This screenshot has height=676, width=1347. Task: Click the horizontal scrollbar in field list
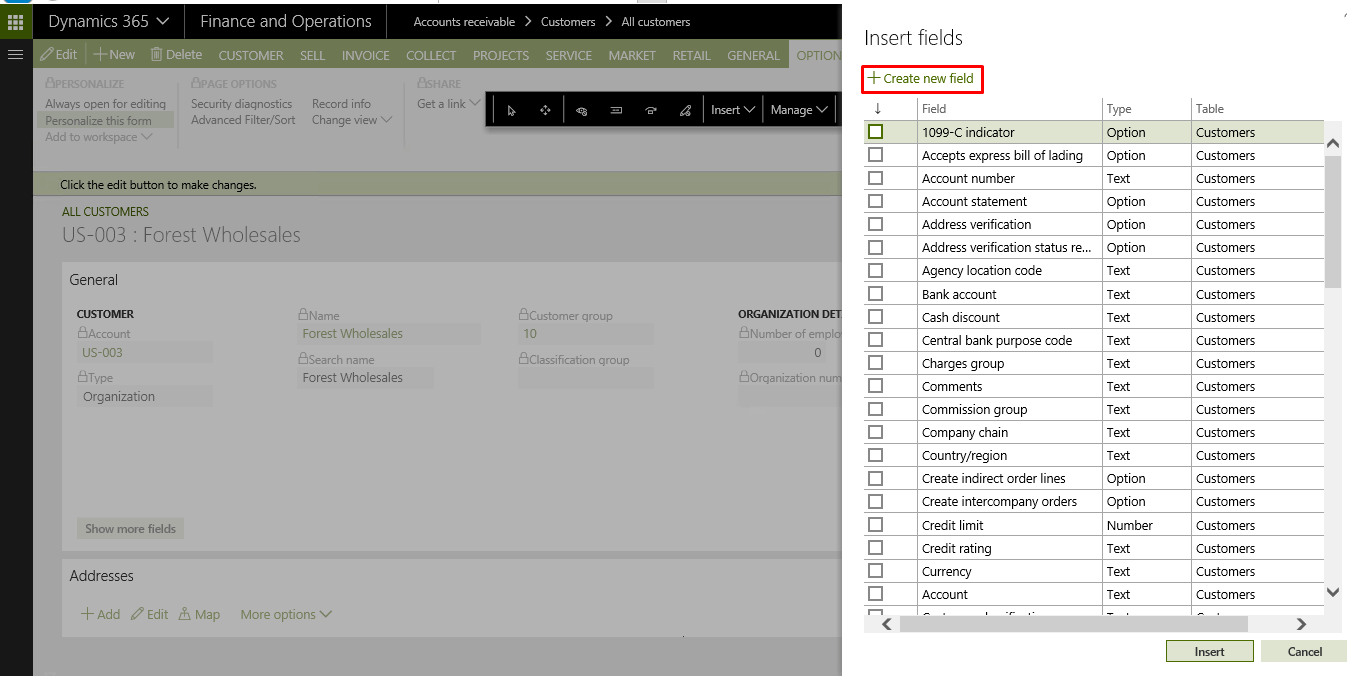pyautogui.click(x=1073, y=624)
